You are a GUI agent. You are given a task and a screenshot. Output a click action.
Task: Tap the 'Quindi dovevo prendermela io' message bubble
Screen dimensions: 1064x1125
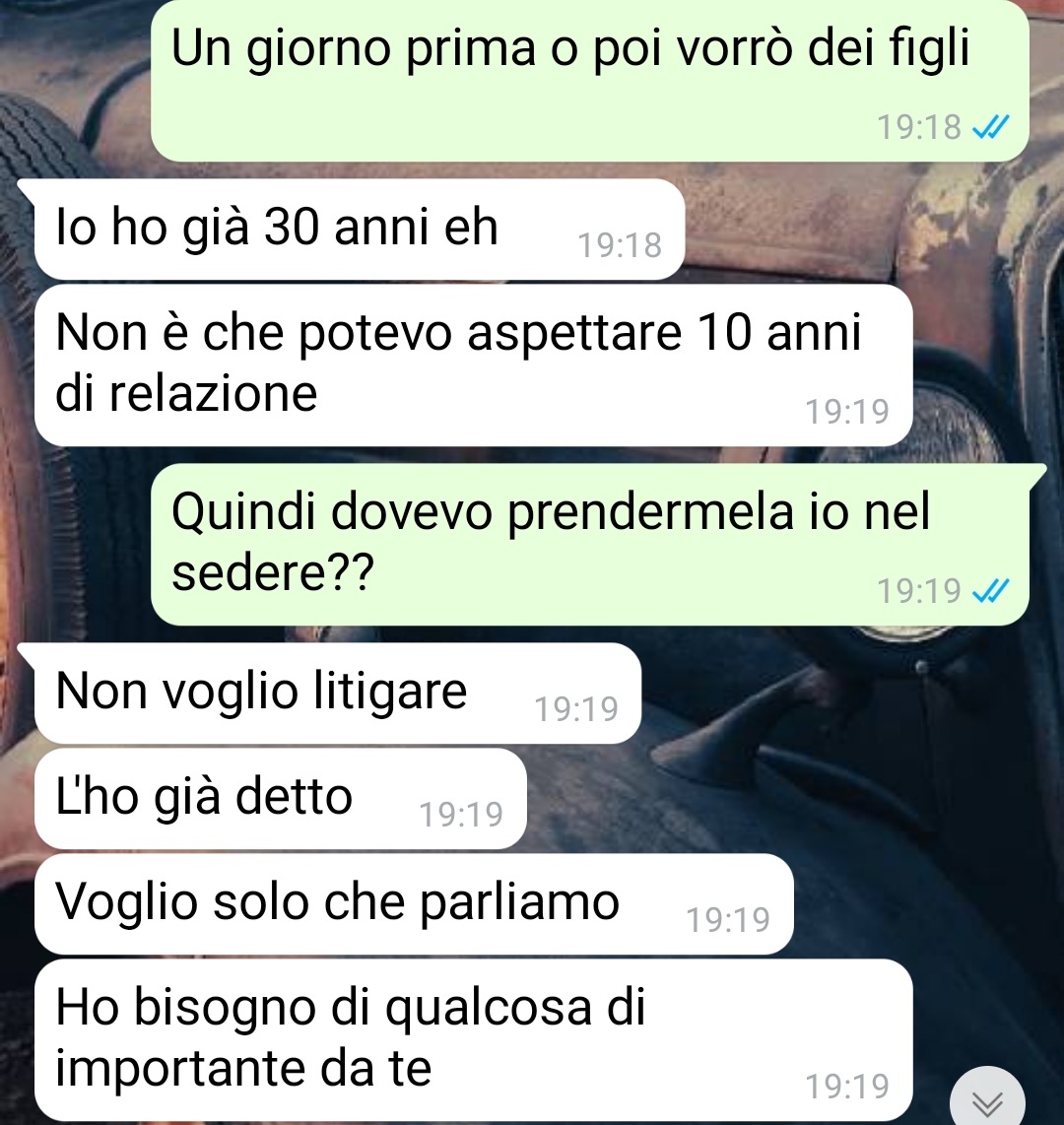(590, 544)
